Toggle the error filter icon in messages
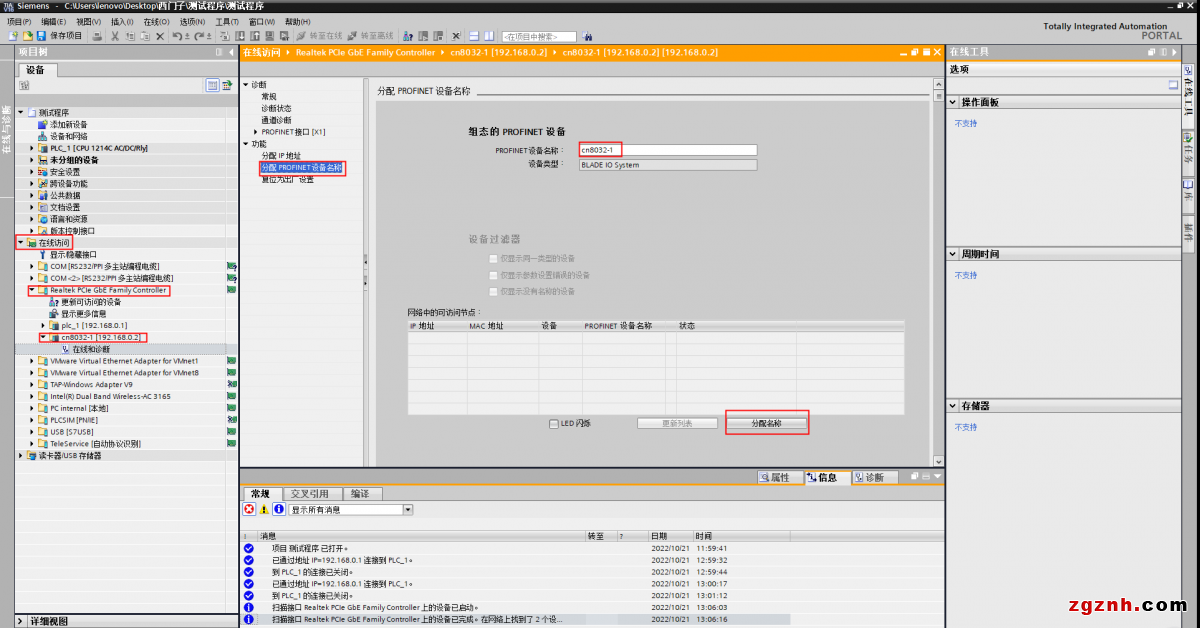1200x628 pixels. click(x=249, y=509)
